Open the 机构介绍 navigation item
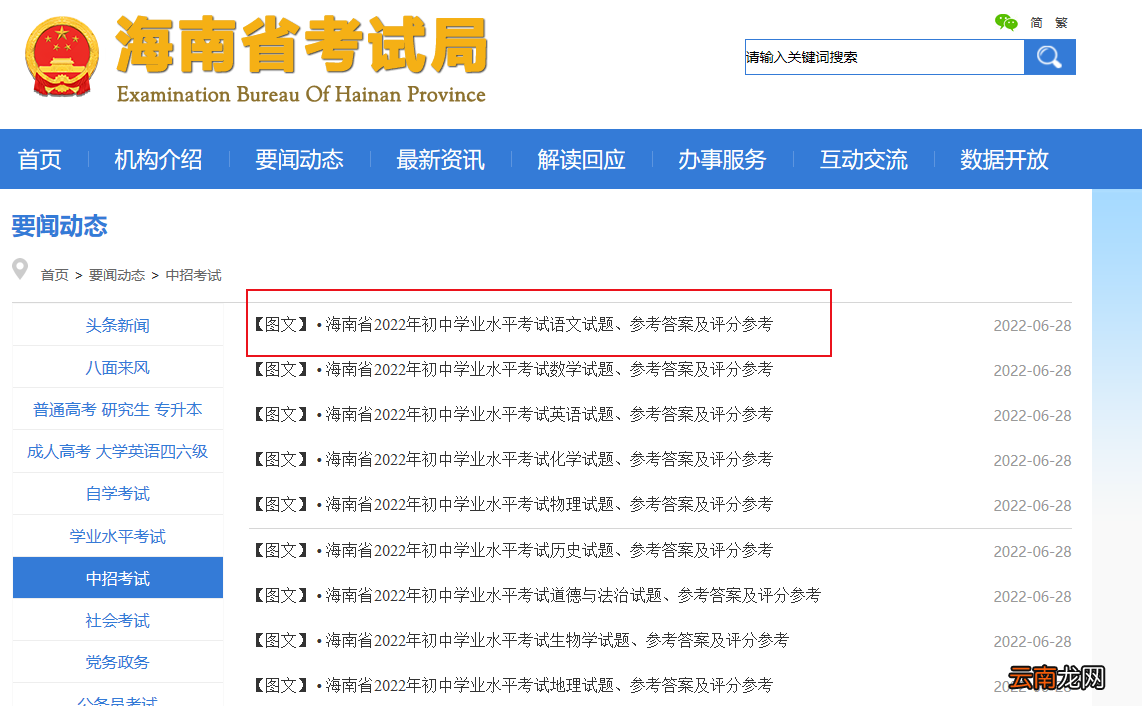Screen dimensions: 1142x706 158,160
